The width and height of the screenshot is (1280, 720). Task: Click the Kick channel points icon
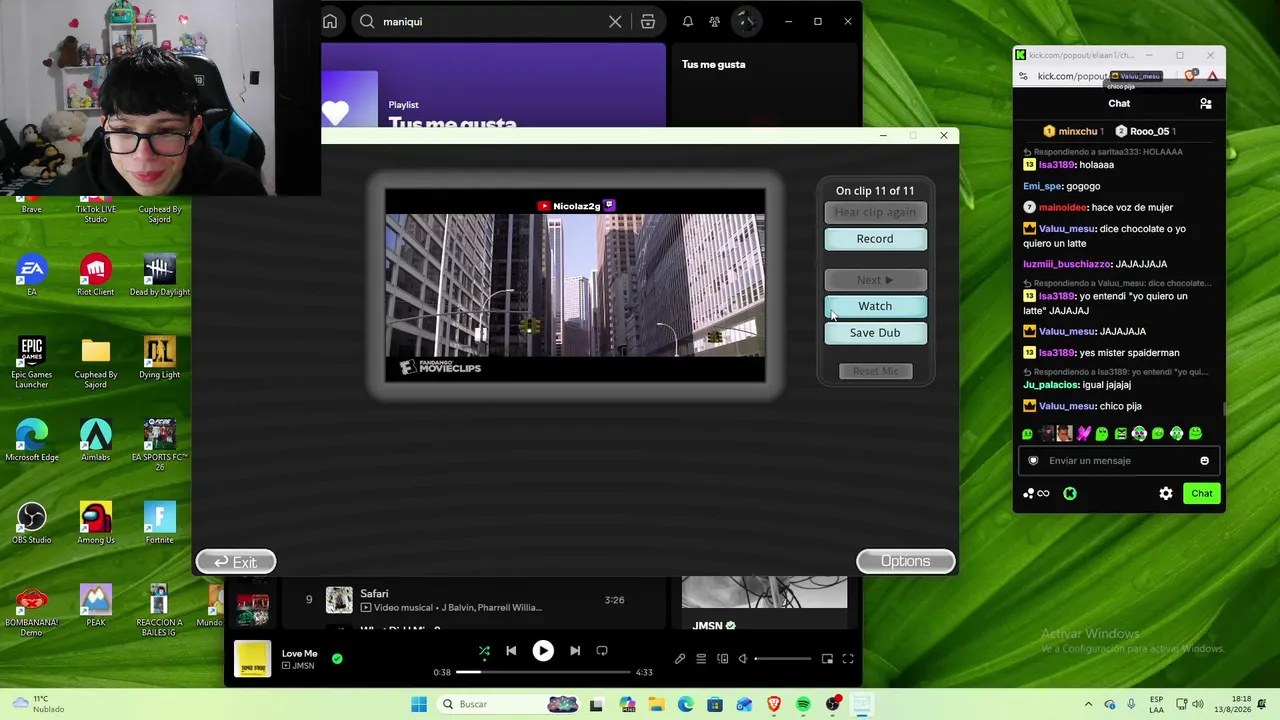1036,493
